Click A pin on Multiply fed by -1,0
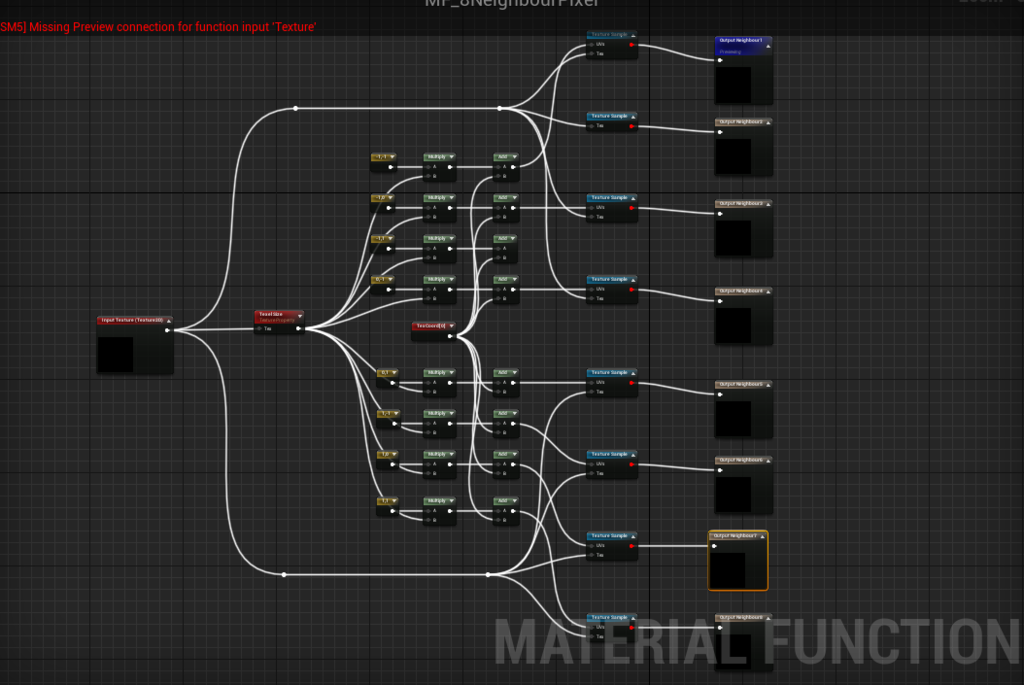The height and width of the screenshot is (685, 1024). (x=428, y=208)
